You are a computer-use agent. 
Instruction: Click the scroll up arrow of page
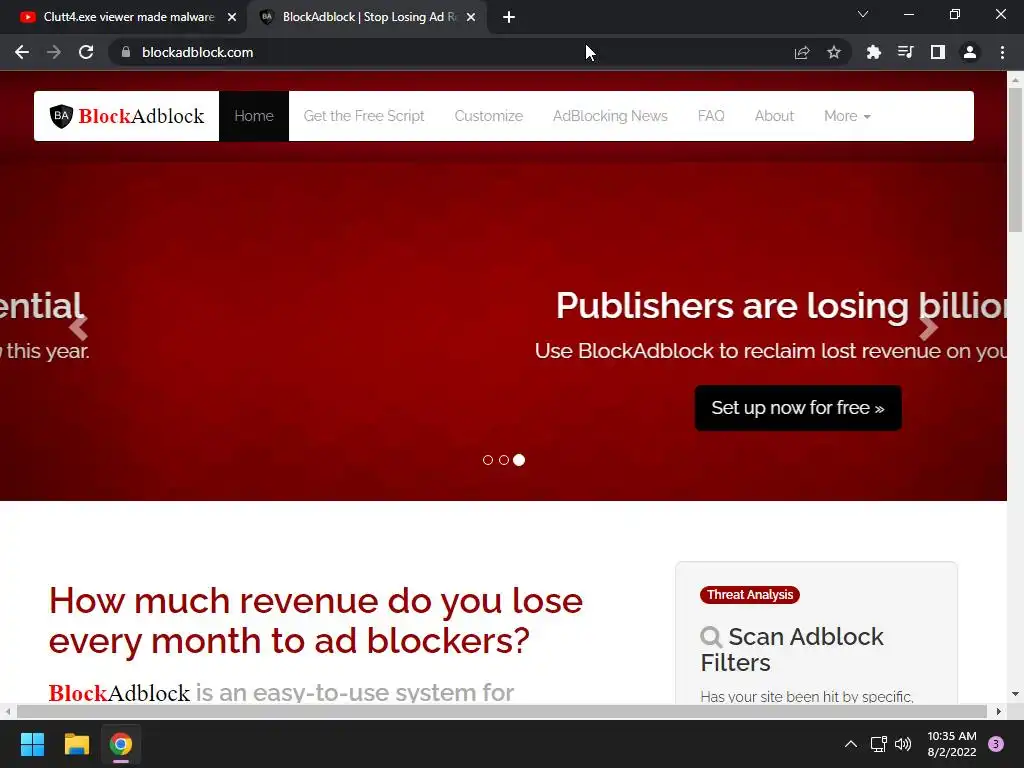[1015, 80]
